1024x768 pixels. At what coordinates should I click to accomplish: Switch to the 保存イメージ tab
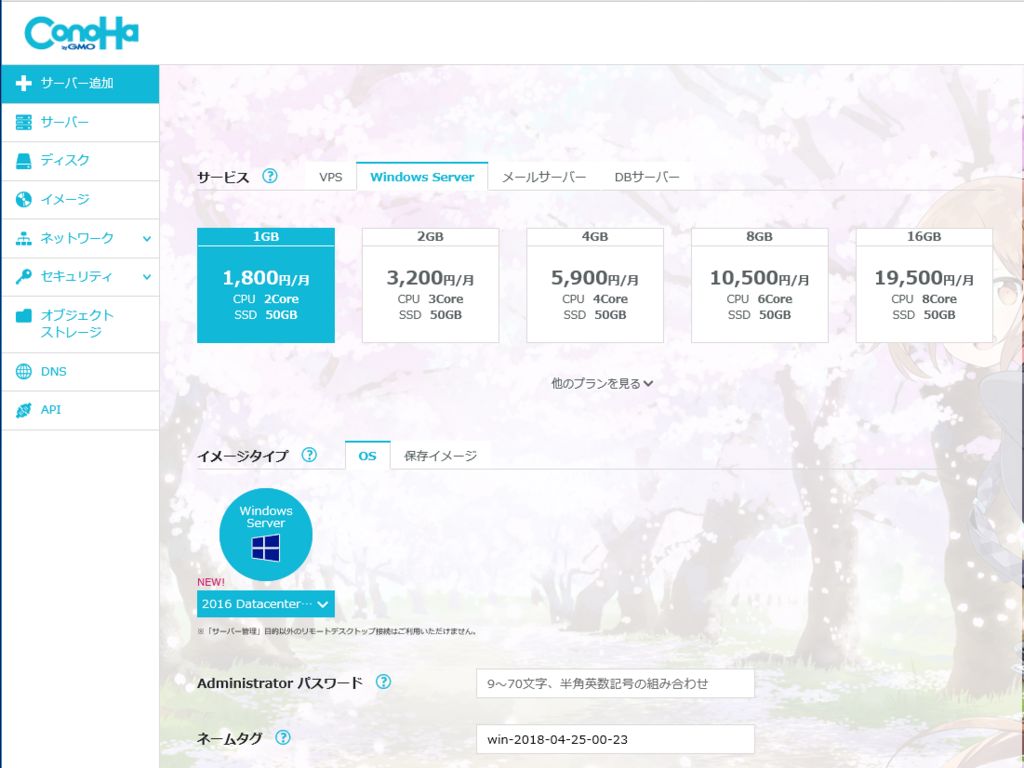[440, 456]
